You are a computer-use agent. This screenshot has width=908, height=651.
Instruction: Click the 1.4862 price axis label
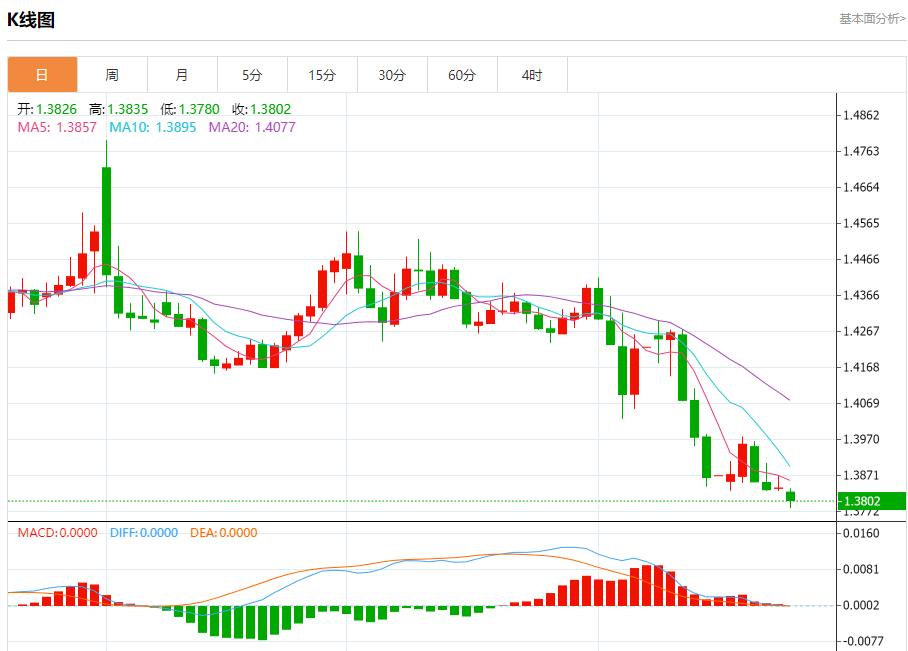click(x=861, y=115)
